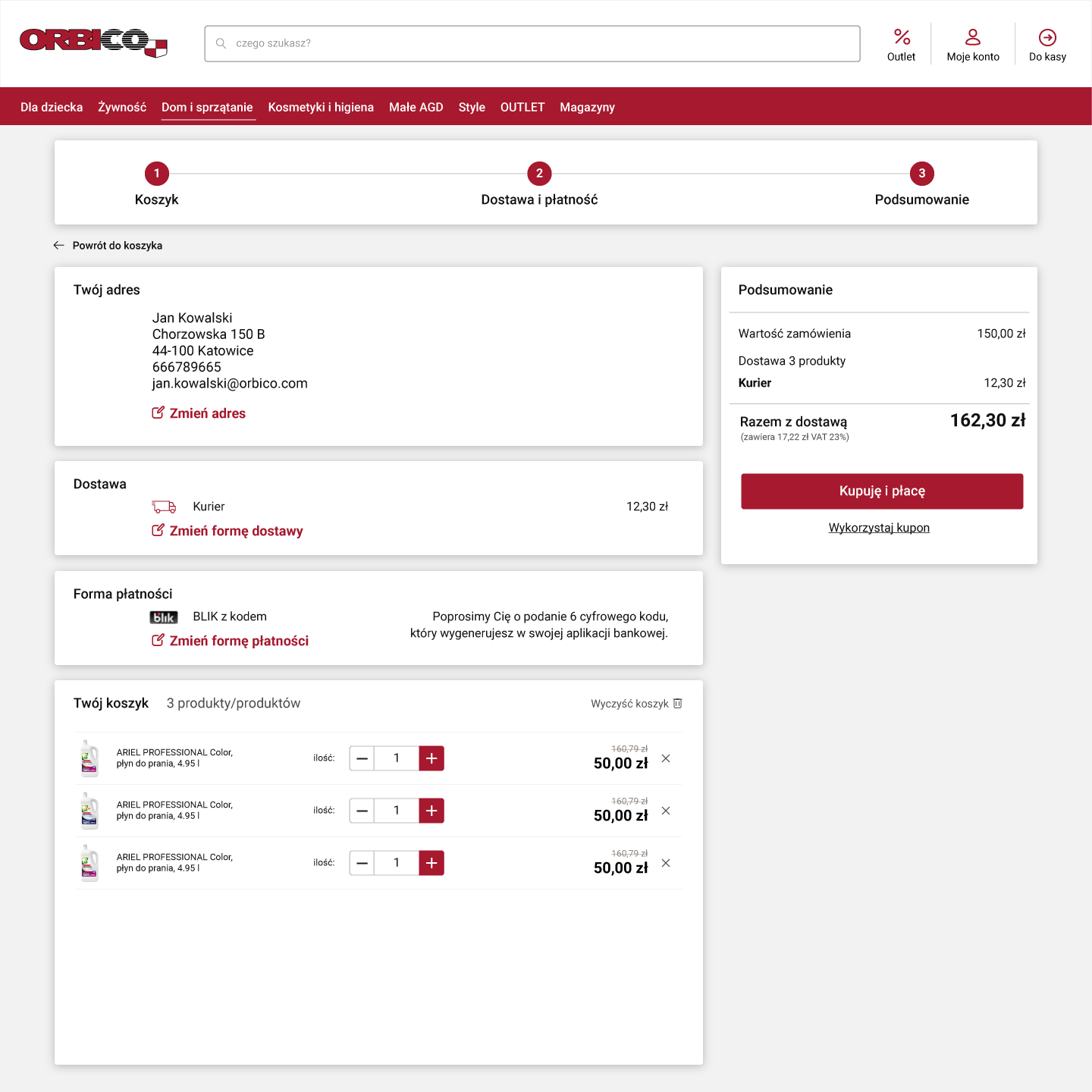Open Kosmetyki i higiena category
Image resolution: width=1092 pixels, height=1092 pixels.
pyautogui.click(x=321, y=107)
